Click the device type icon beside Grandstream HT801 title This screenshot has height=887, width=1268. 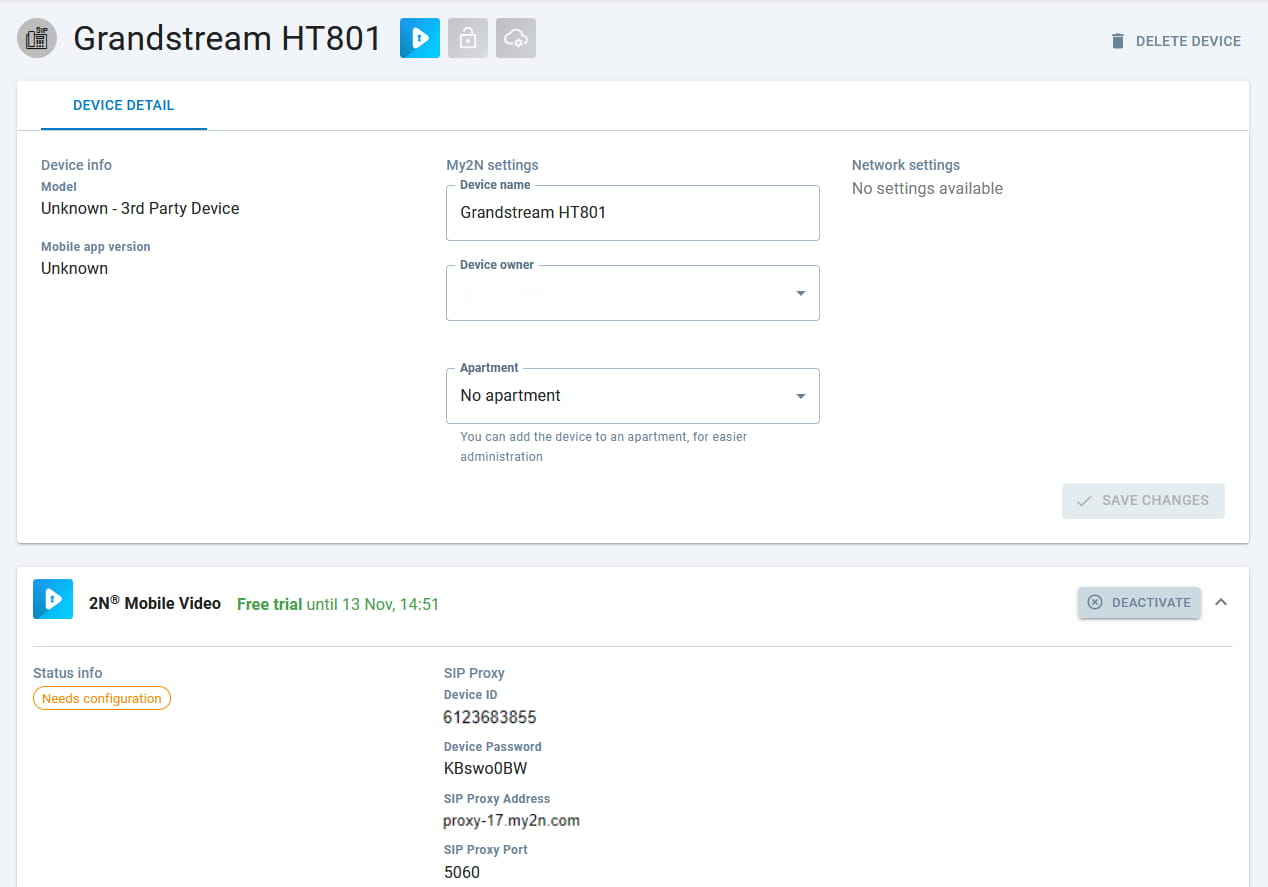coord(37,38)
